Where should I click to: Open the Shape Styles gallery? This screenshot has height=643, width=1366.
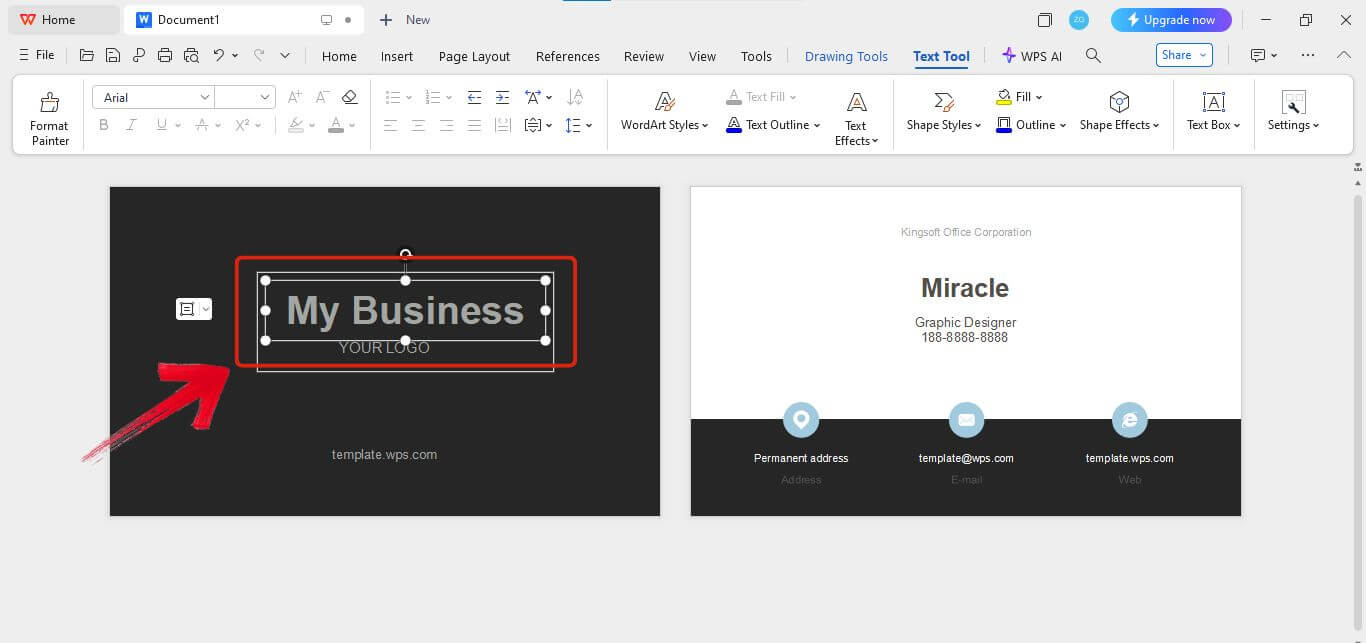coord(944,112)
